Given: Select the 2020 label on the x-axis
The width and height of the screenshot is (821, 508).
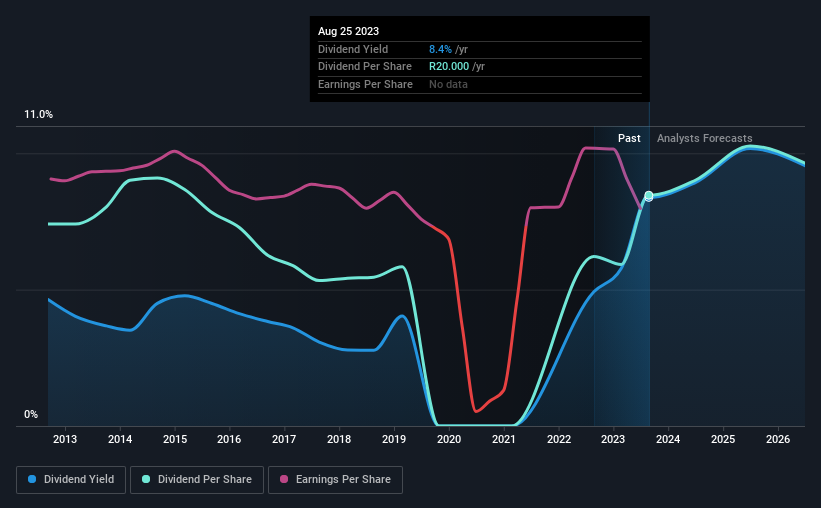Looking at the screenshot, I should click(449, 439).
